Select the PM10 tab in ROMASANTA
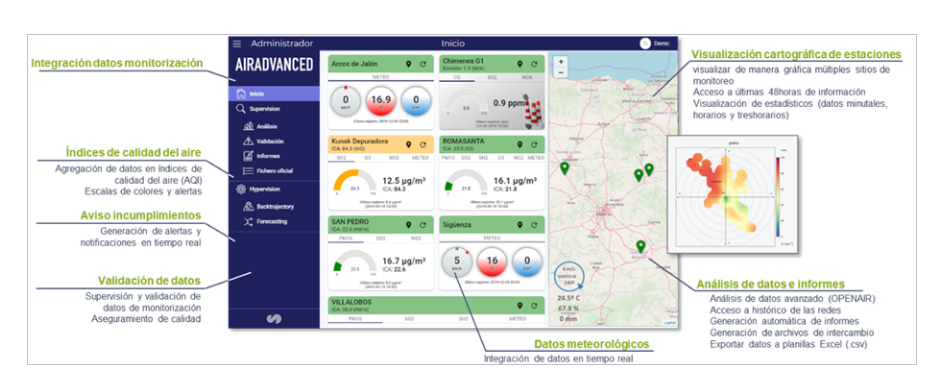This screenshot has height=379, width=943. 449,158
